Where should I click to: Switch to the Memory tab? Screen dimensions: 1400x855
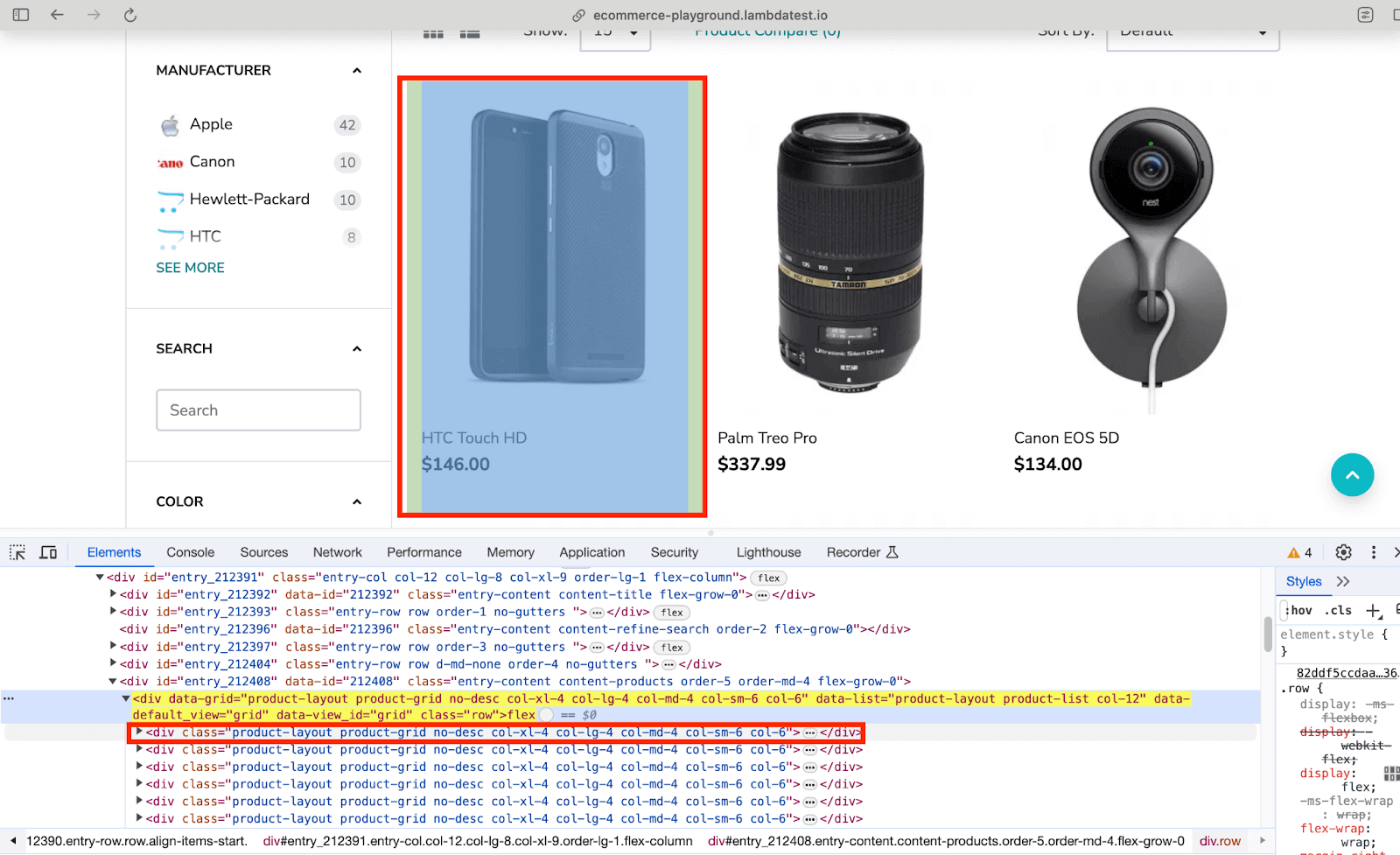(511, 552)
